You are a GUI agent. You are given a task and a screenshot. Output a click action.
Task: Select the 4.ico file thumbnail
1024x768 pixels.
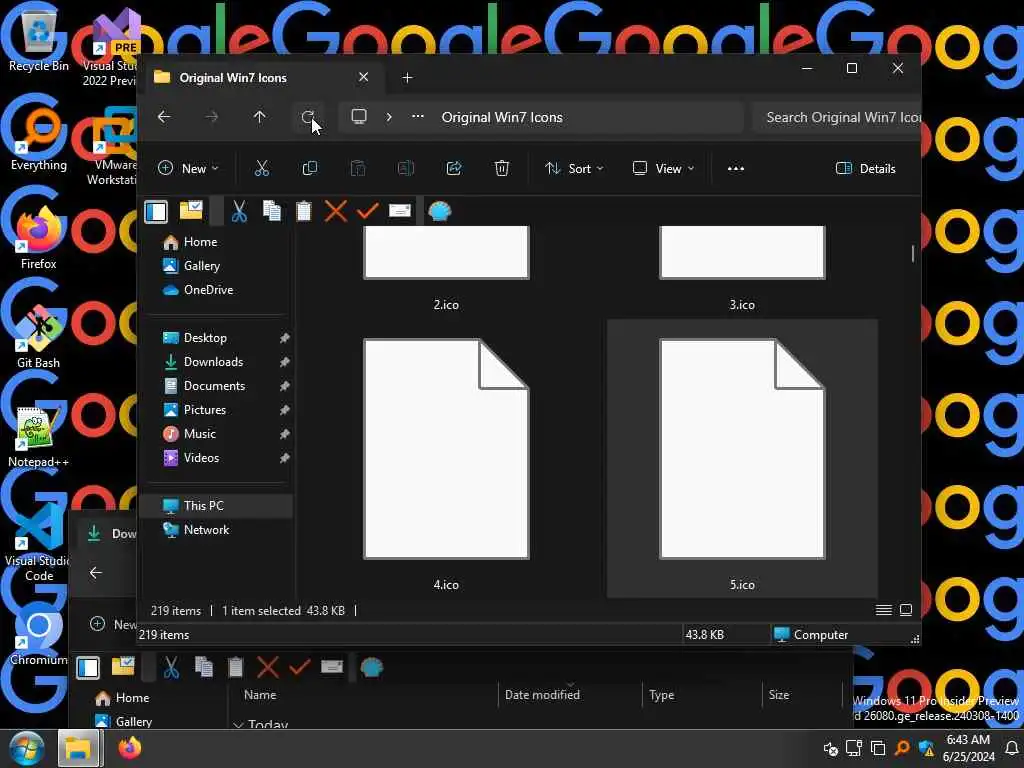(x=446, y=449)
